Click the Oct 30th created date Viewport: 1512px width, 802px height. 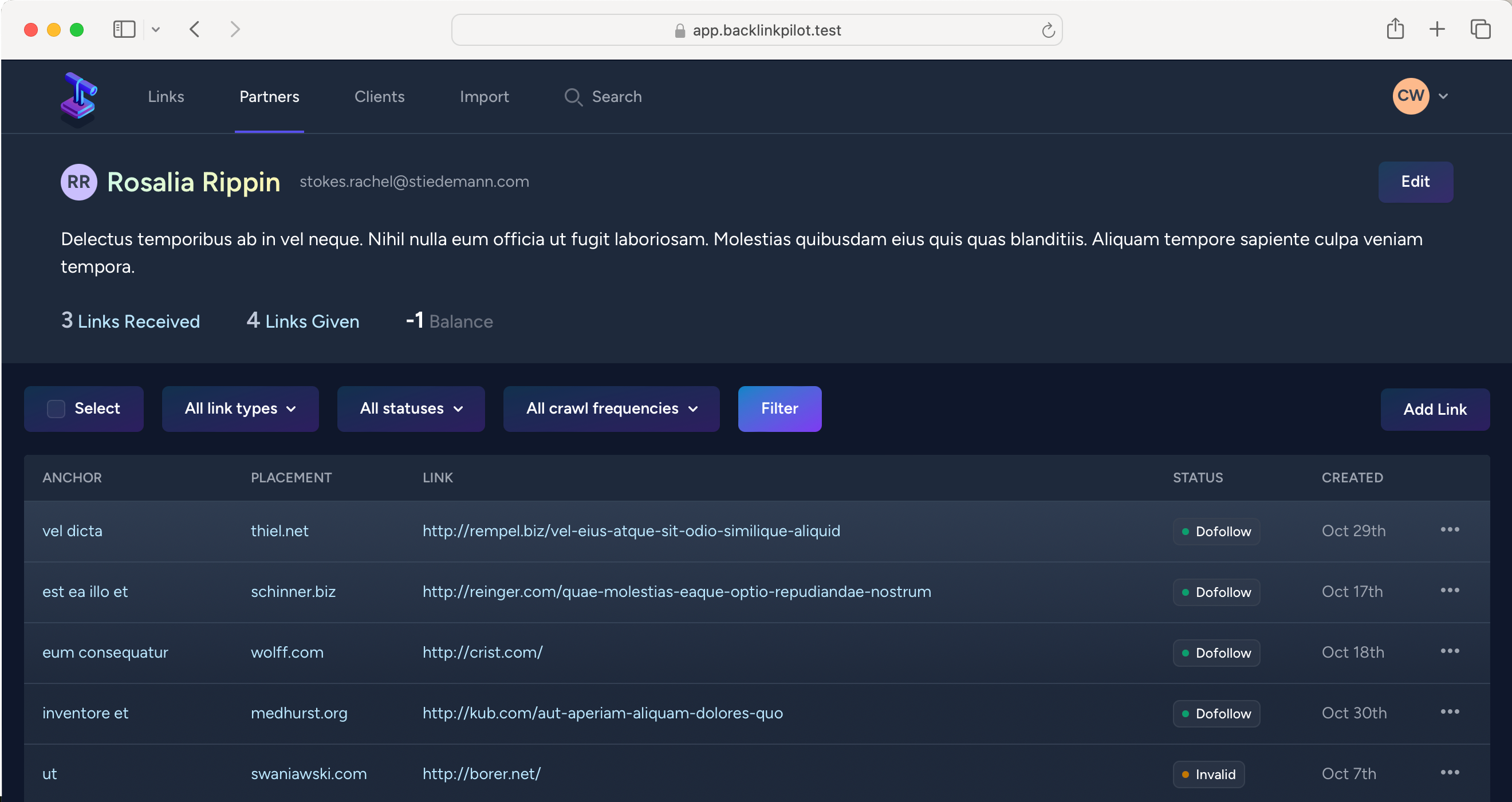(x=1354, y=713)
